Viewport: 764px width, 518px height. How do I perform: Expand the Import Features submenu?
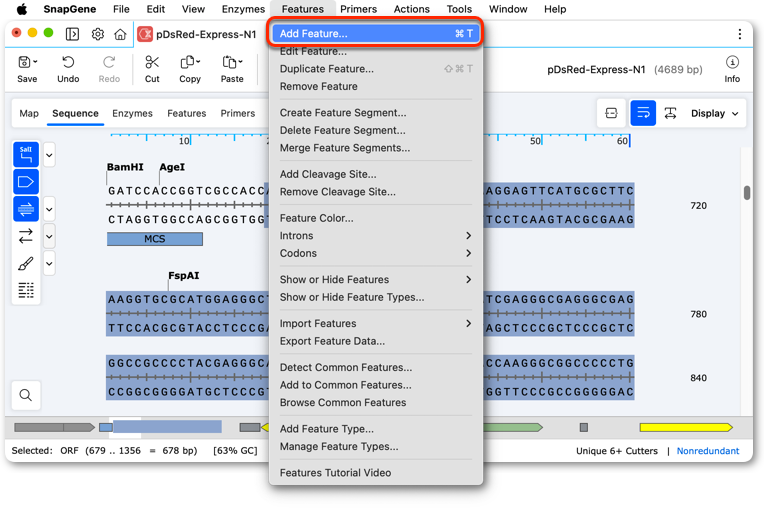pyautogui.click(x=376, y=324)
